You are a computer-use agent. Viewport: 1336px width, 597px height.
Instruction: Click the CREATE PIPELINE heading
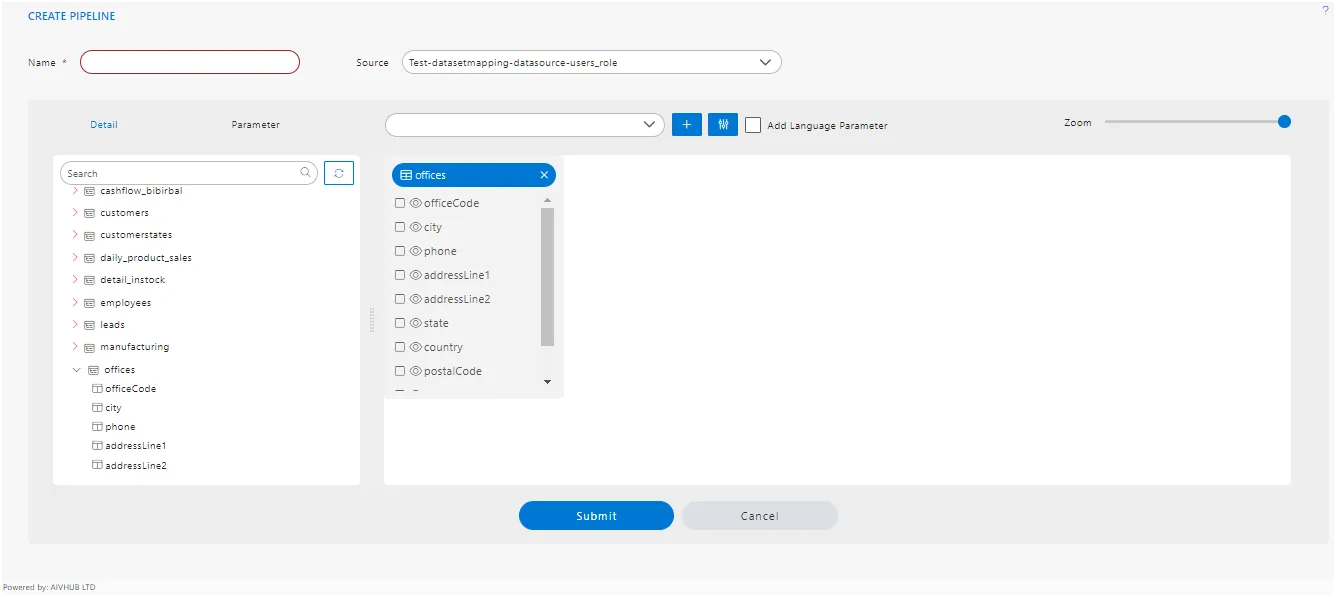(71, 16)
